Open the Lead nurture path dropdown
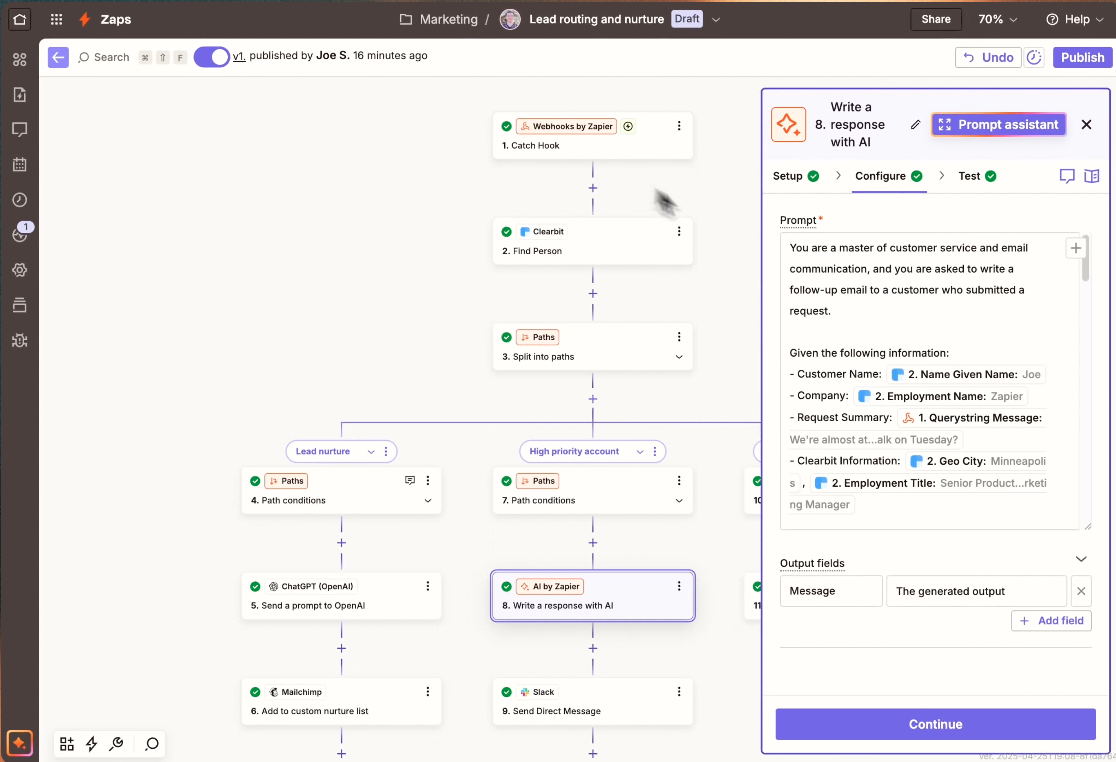This screenshot has width=1116, height=762. (x=371, y=452)
